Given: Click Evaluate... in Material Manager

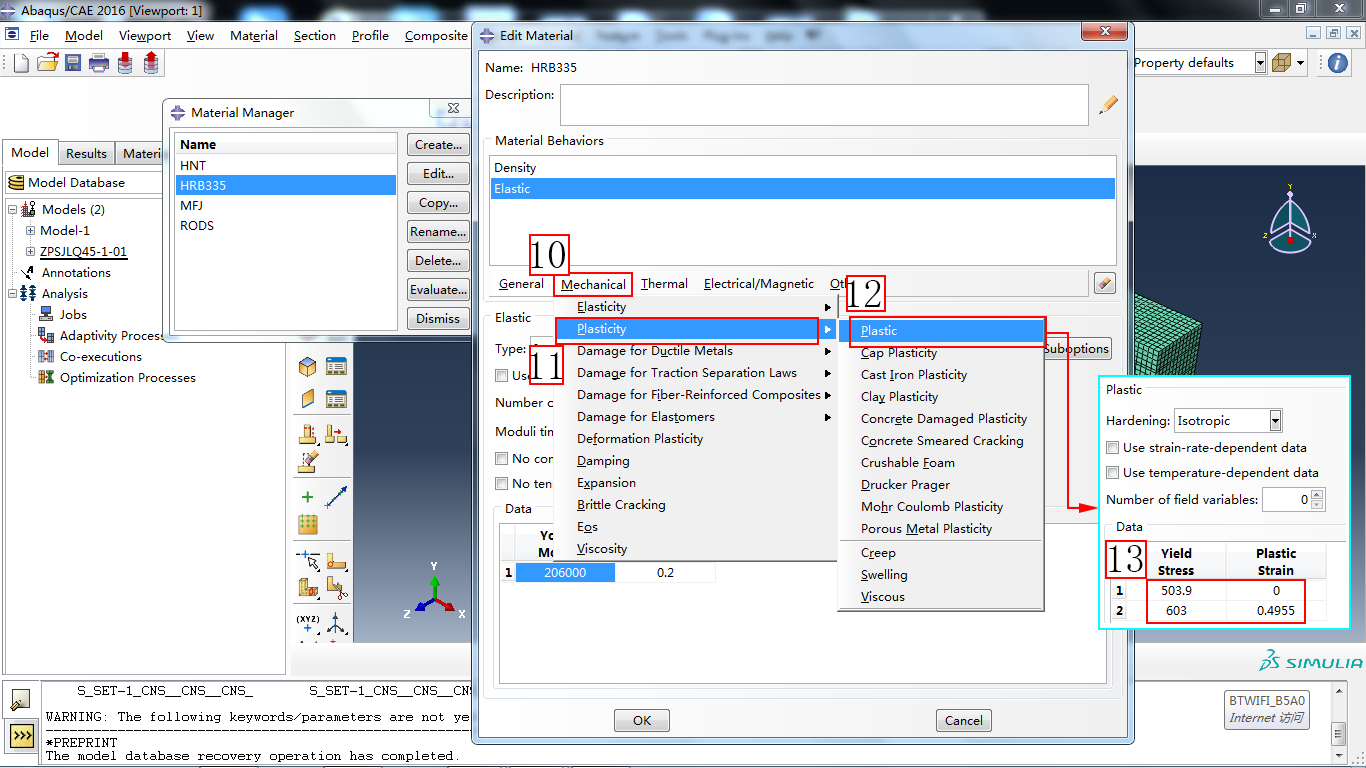Looking at the screenshot, I should tap(438, 290).
